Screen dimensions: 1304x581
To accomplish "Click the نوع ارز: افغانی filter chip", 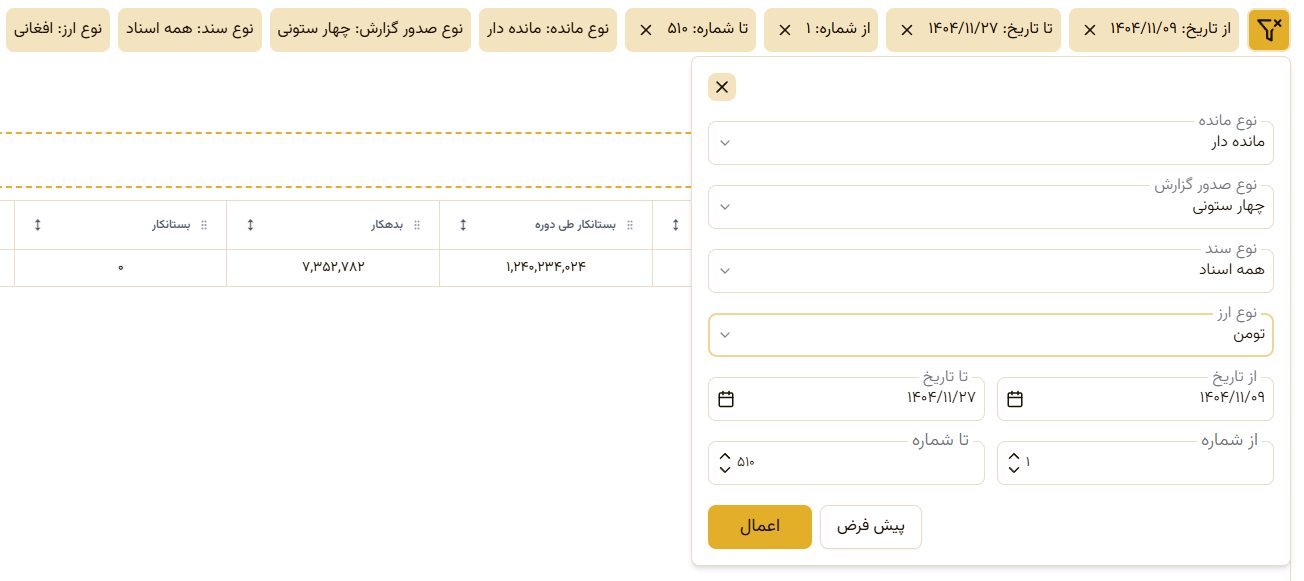I will (58, 30).
